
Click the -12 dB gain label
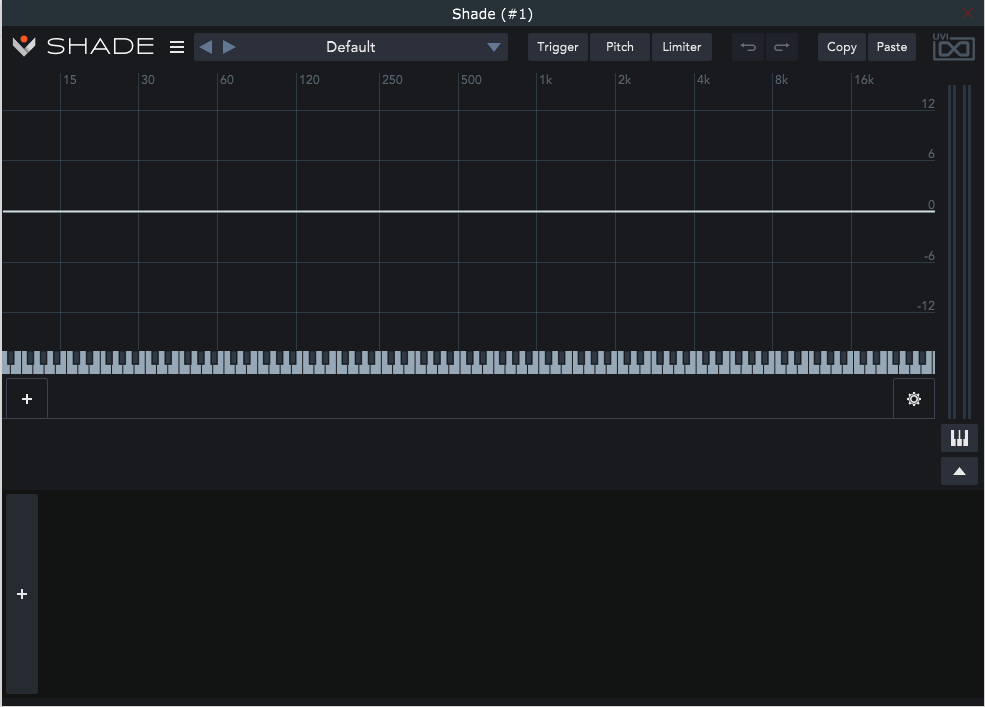click(x=926, y=306)
